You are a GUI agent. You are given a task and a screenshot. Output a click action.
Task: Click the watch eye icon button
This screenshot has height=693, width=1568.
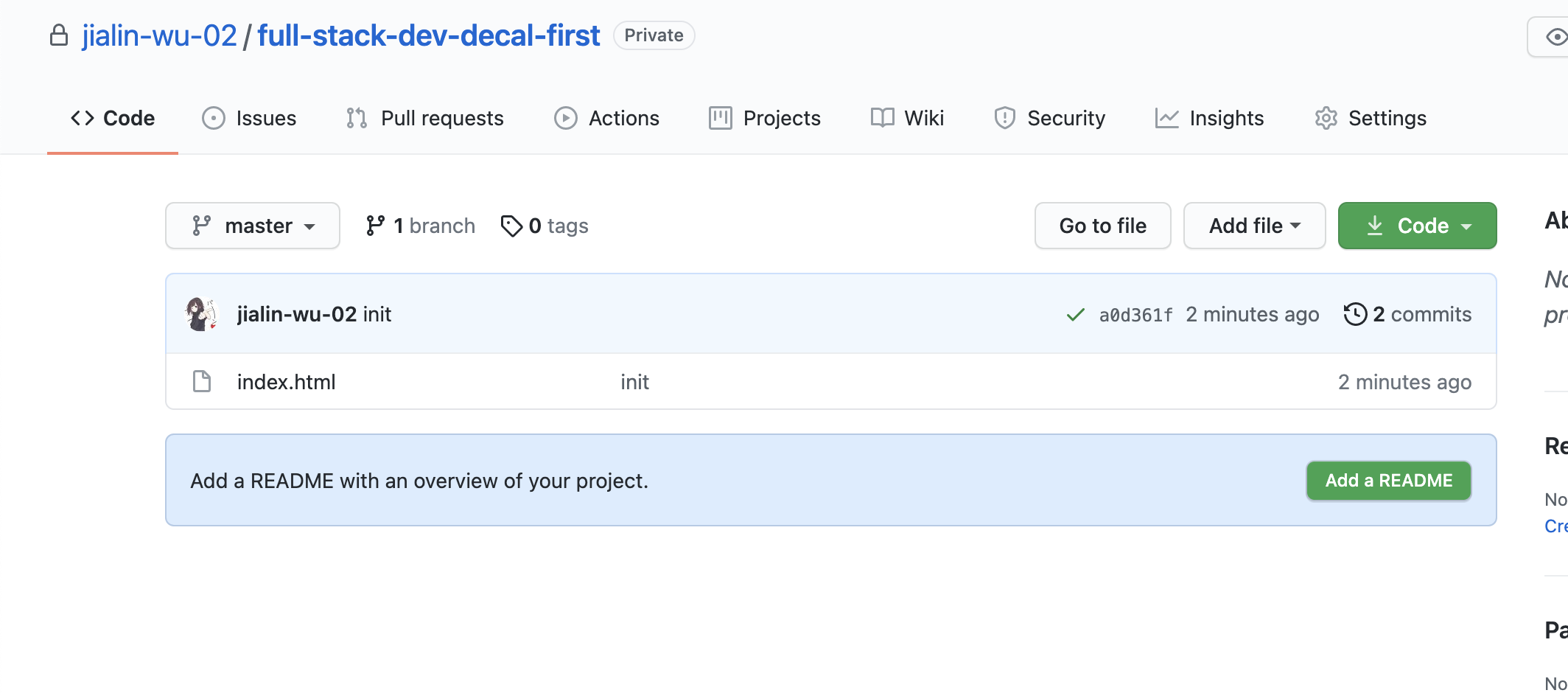pyautogui.click(x=1556, y=37)
